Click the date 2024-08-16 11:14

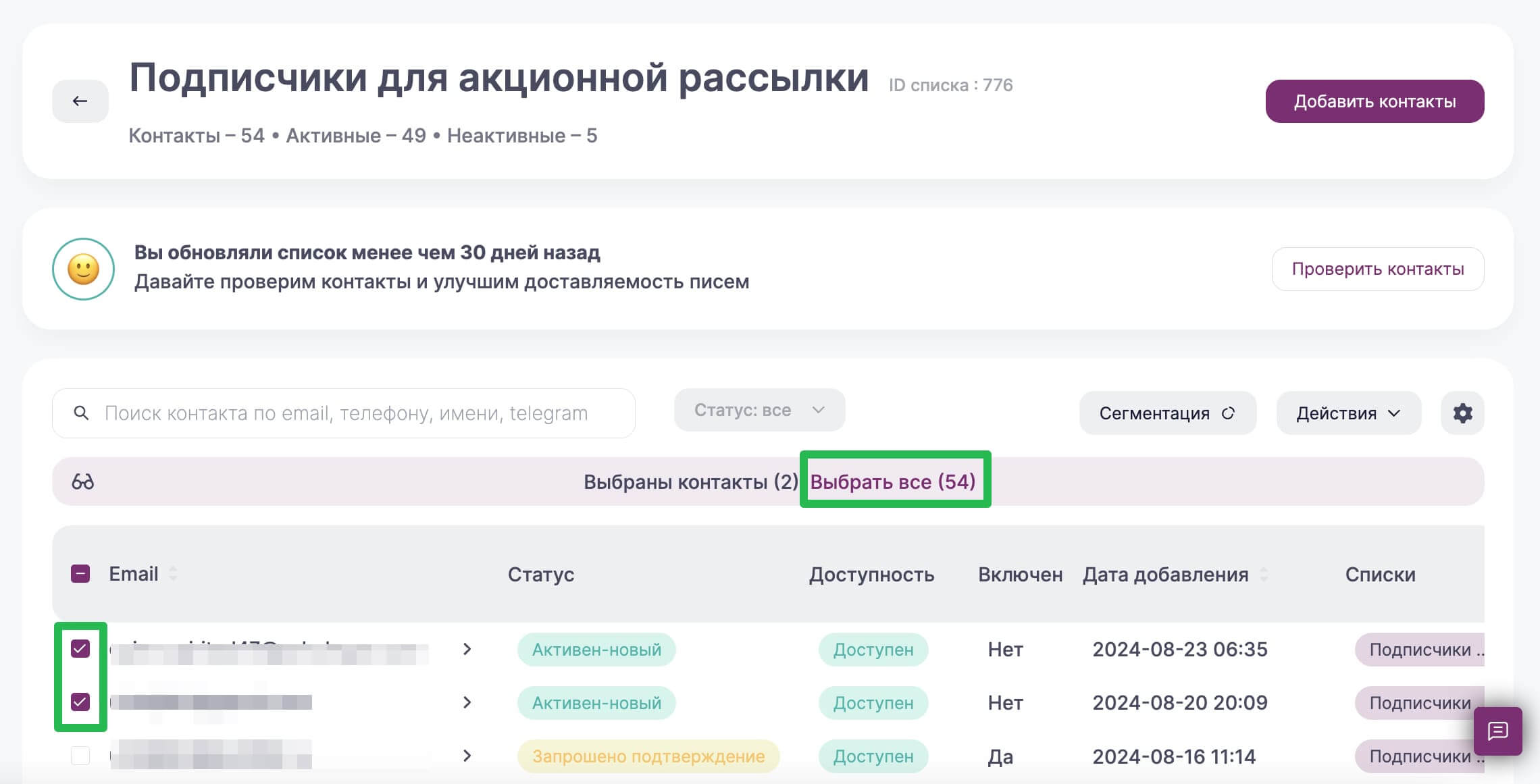tap(1174, 756)
